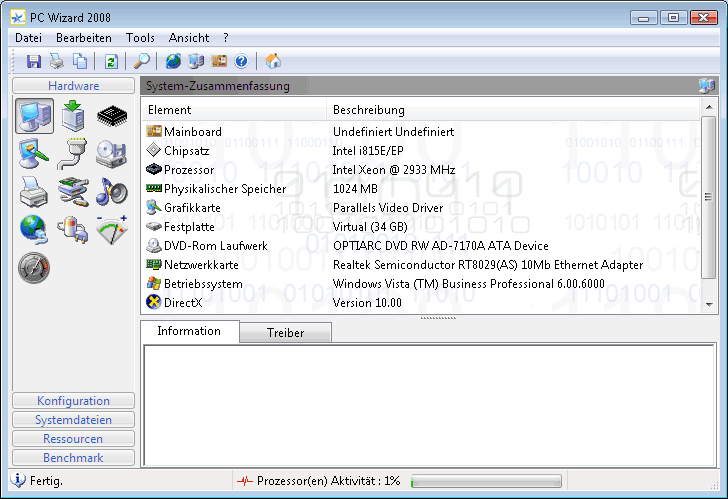
Task: Select the I/O Ports cable icon
Action: pyautogui.click(x=73, y=154)
